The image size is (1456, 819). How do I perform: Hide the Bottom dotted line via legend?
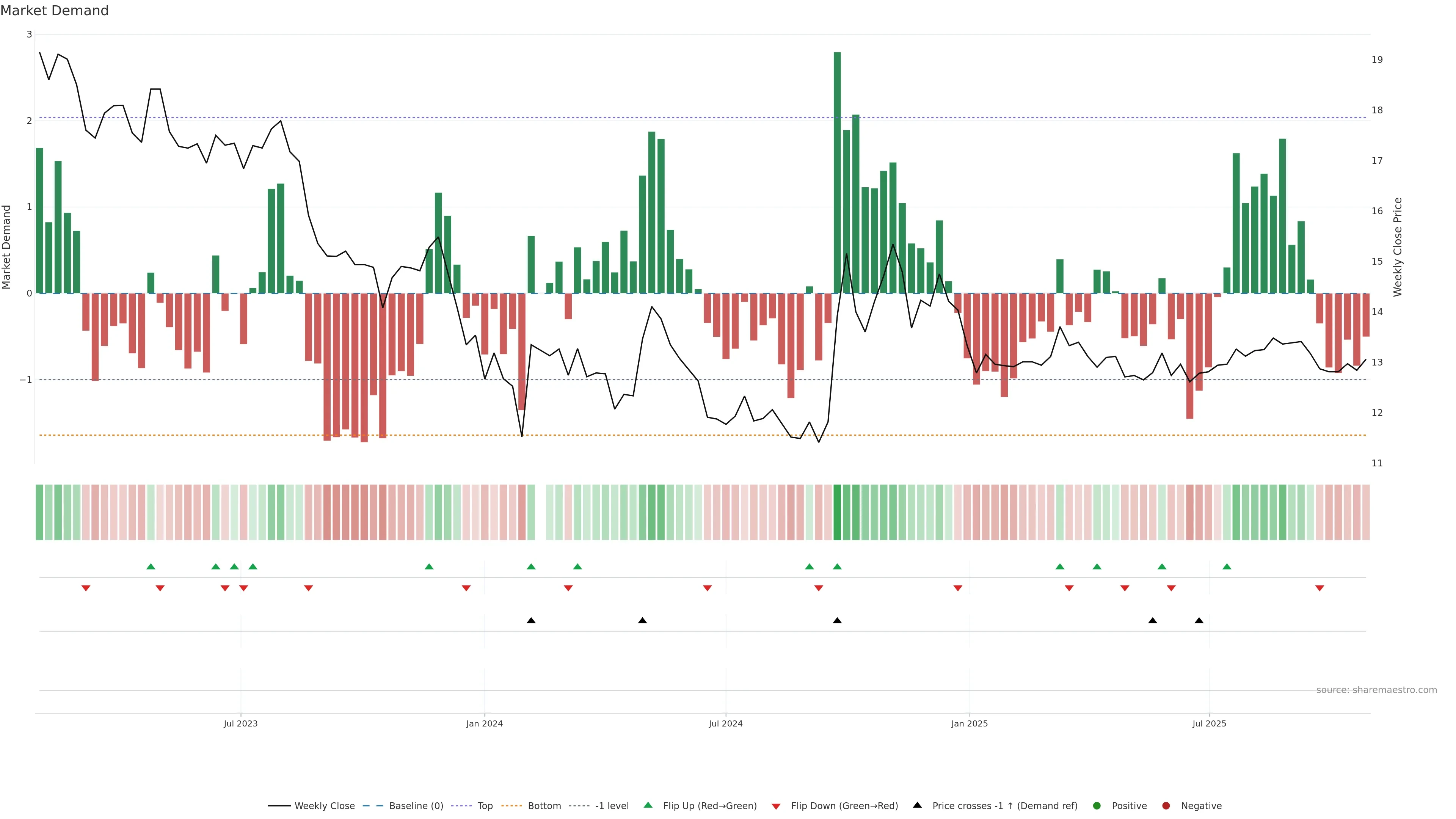544,806
